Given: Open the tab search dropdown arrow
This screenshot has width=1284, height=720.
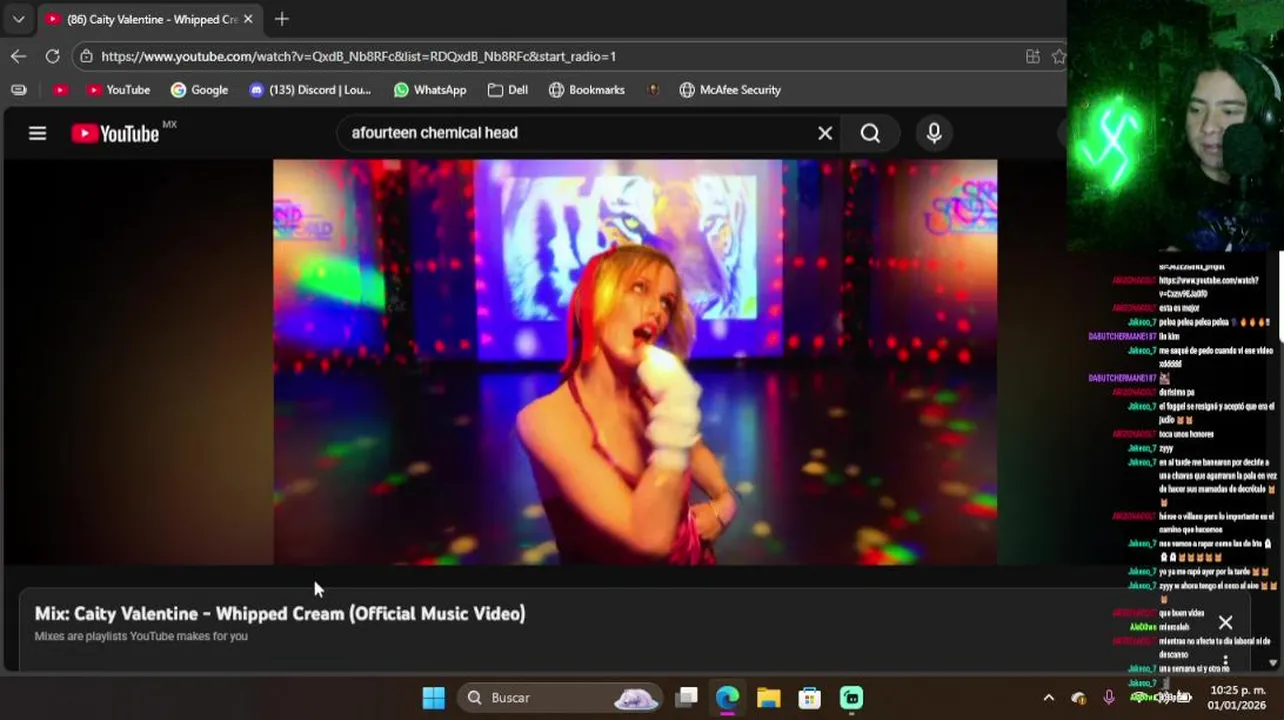Looking at the screenshot, I should 18,19.
